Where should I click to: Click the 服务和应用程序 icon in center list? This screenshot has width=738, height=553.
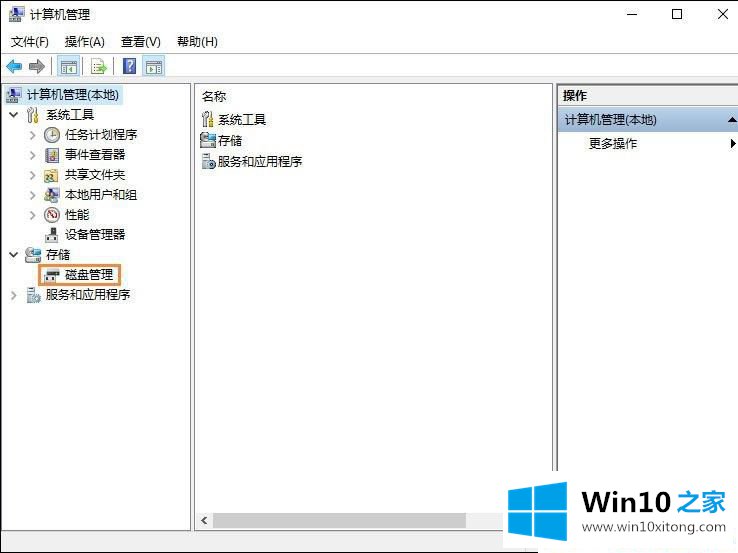pyautogui.click(x=209, y=161)
